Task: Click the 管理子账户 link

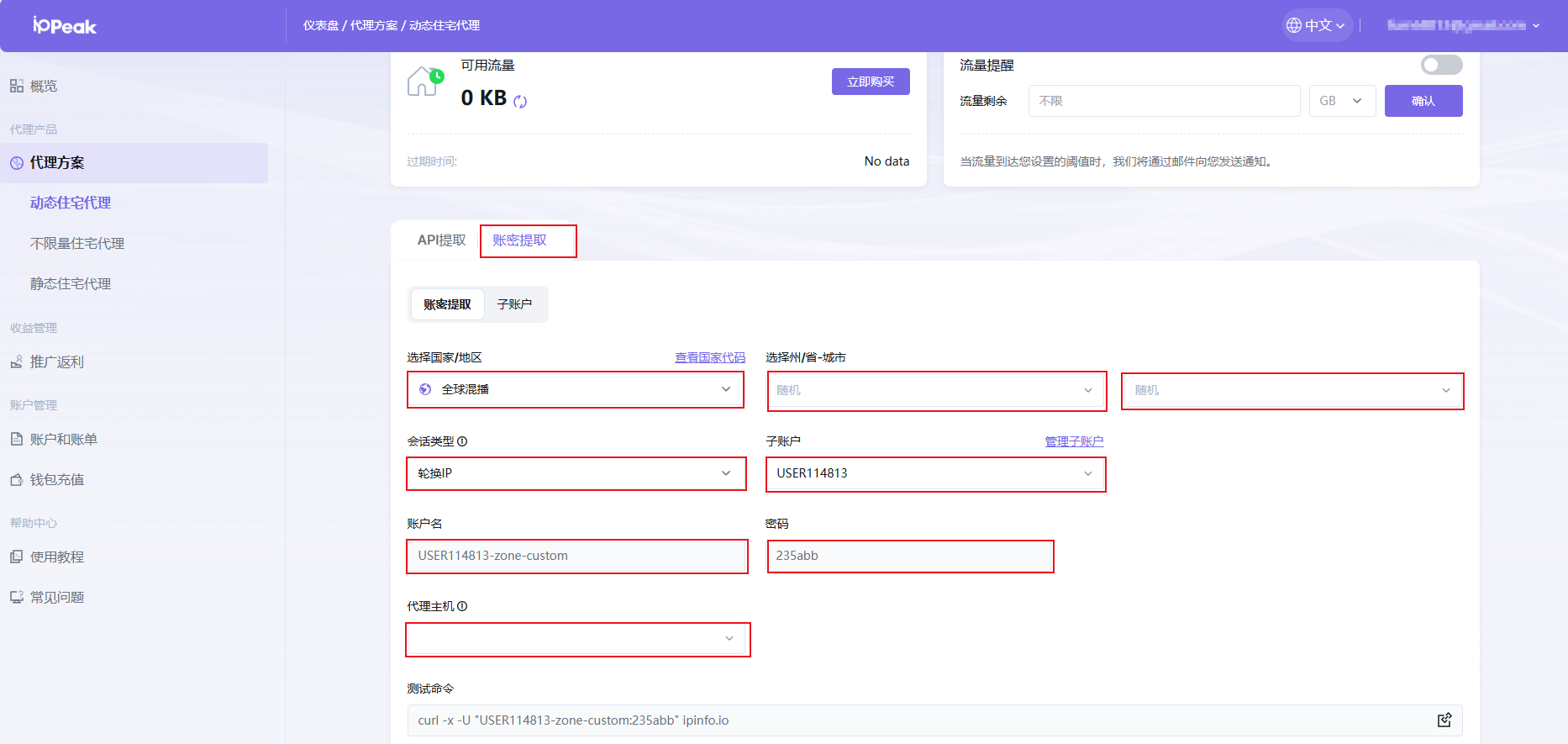Action: (1073, 441)
